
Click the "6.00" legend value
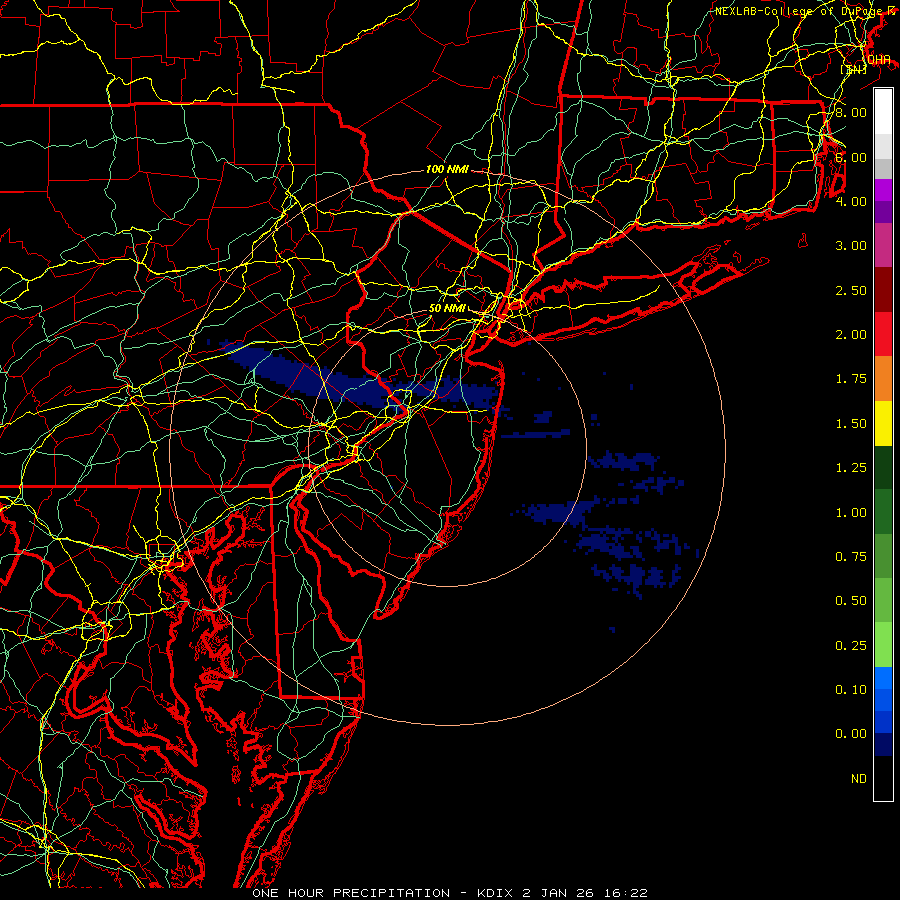pyautogui.click(x=851, y=157)
